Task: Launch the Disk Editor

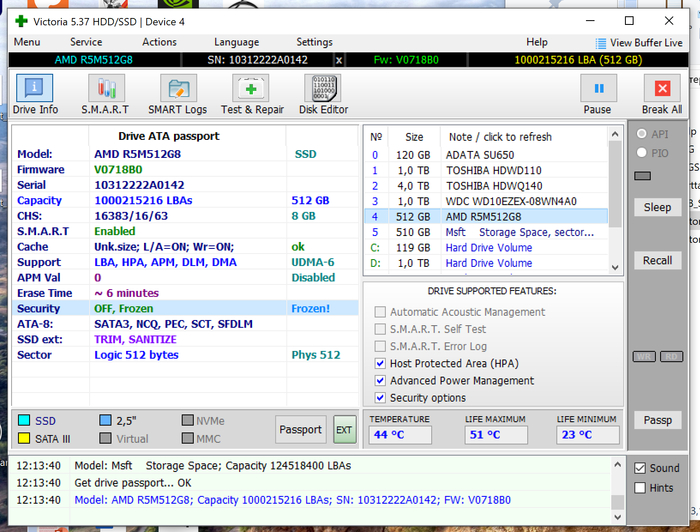Action: [324, 95]
